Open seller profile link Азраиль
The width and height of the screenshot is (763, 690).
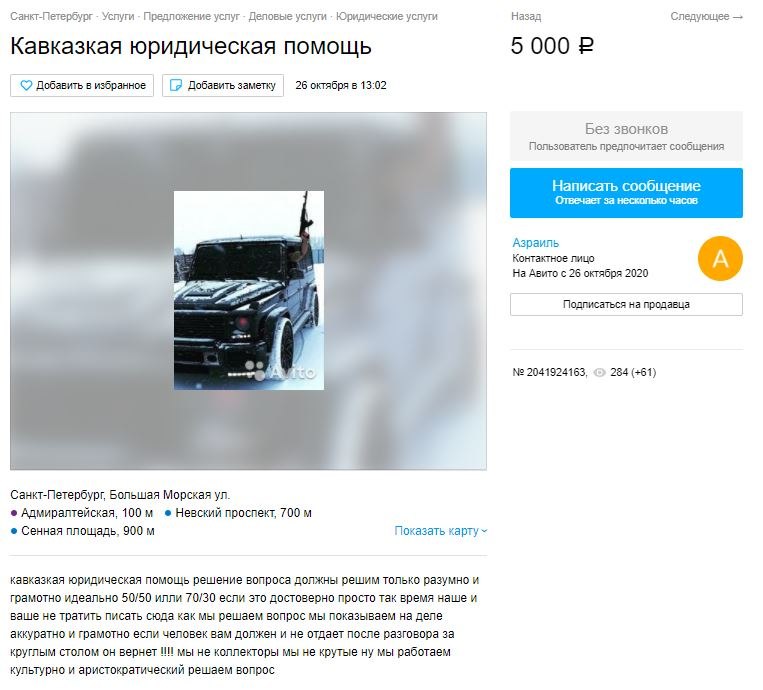click(535, 243)
